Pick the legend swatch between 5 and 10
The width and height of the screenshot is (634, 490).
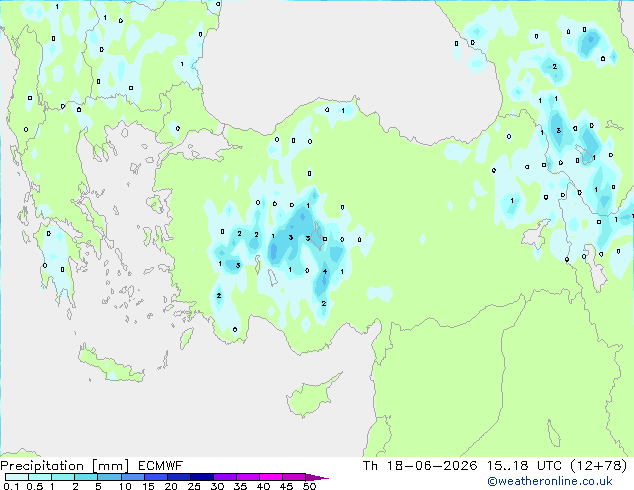tap(109, 477)
